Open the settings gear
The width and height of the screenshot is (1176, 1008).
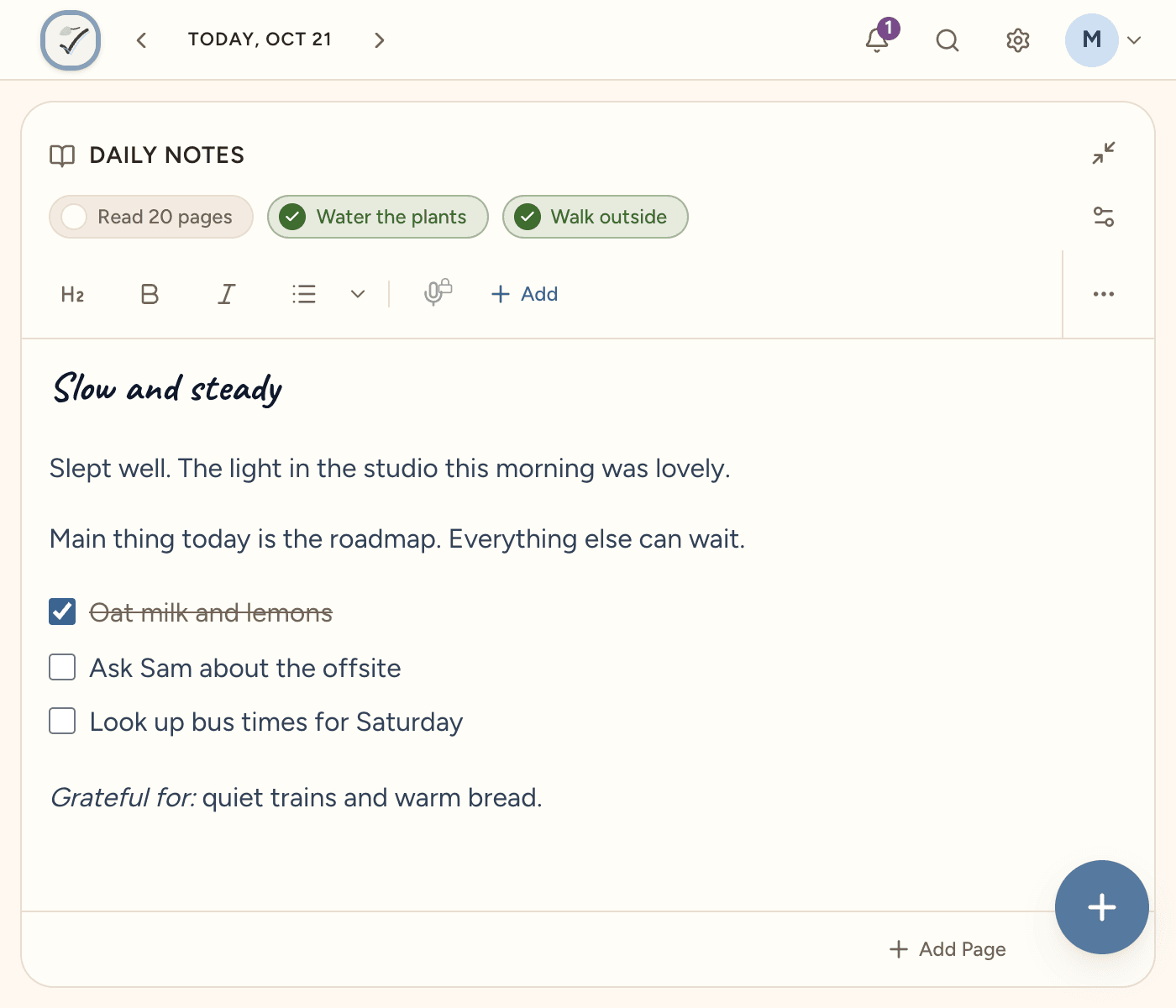click(1018, 40)
